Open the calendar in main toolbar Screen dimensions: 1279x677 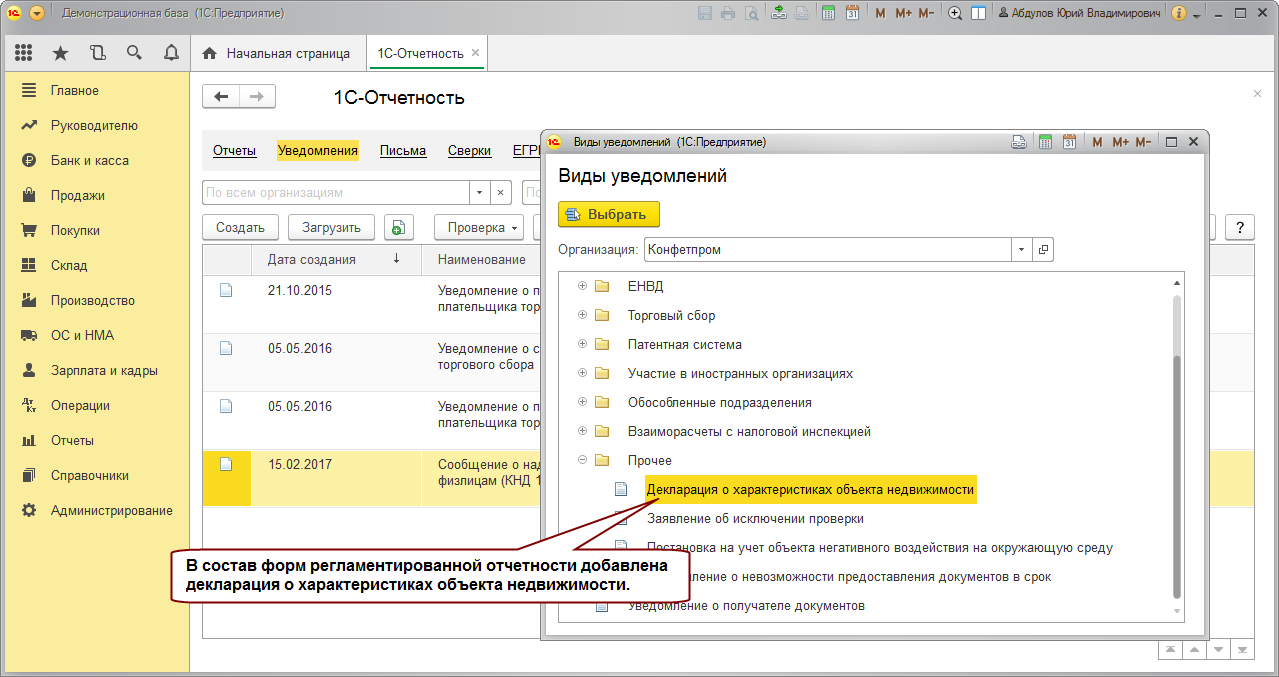[x=852, y=13]
